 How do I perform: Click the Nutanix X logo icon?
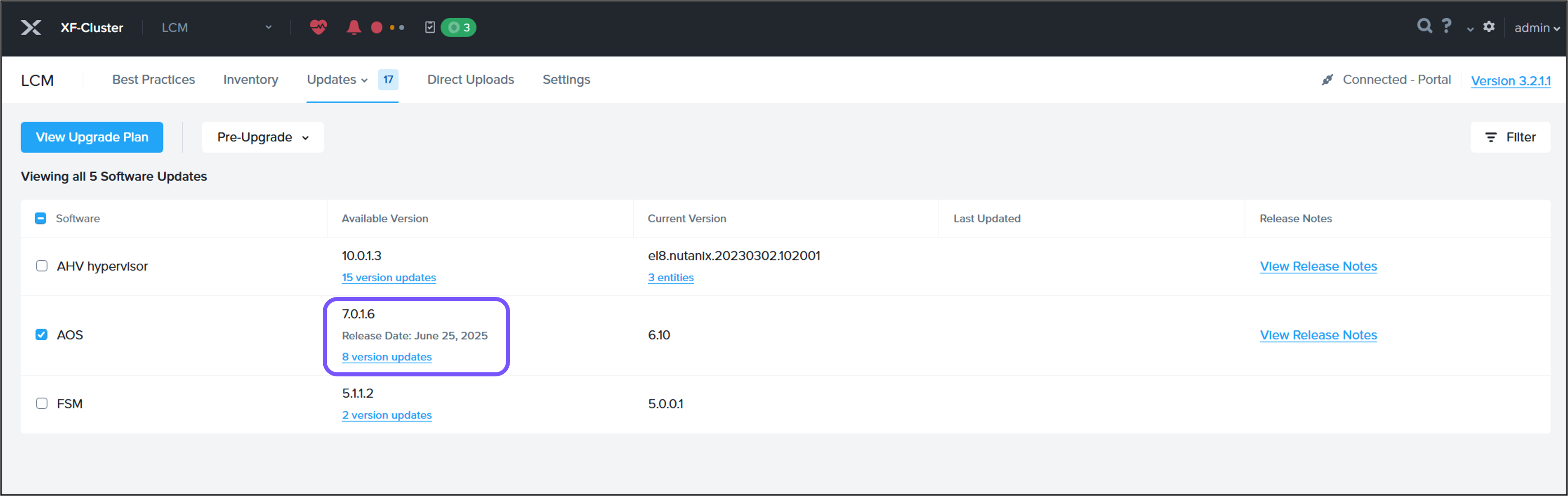click(31, 28)
